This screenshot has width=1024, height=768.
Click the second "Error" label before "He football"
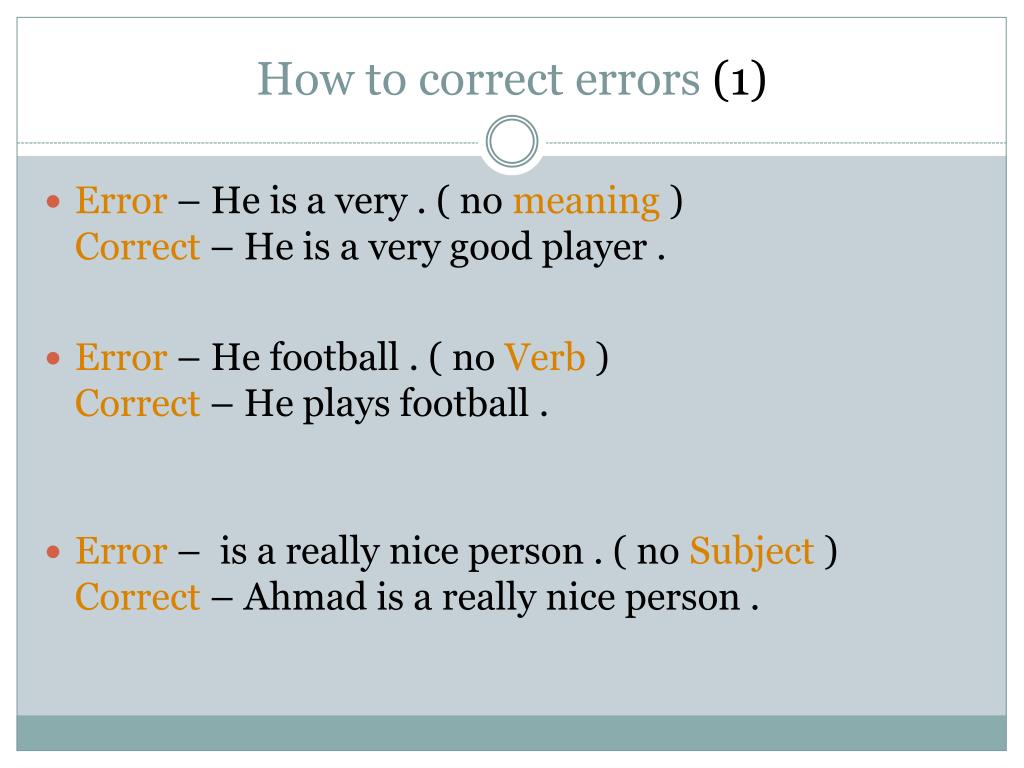[121, 357]
